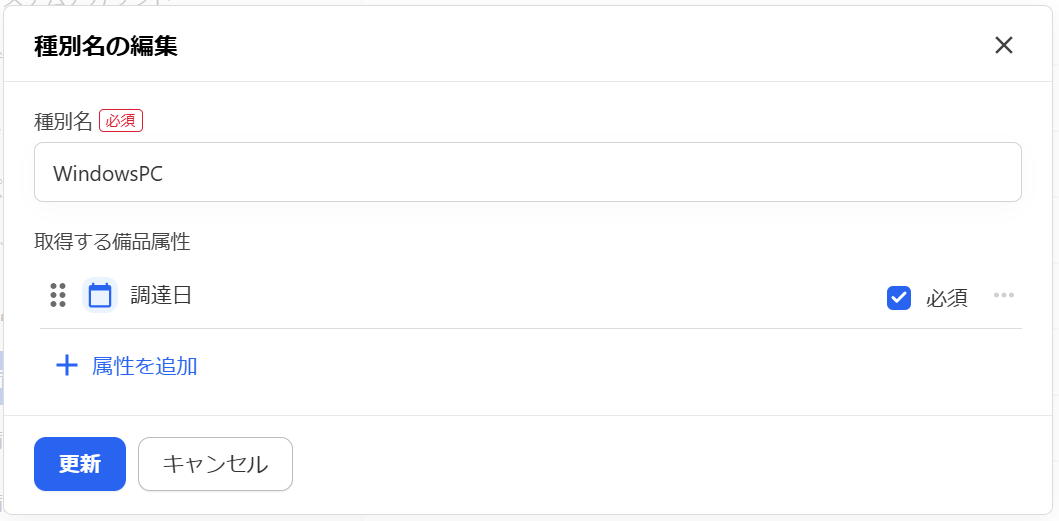Click the blue 更新 button
This screenshot has height=521, width=1059.
(80, 464)
